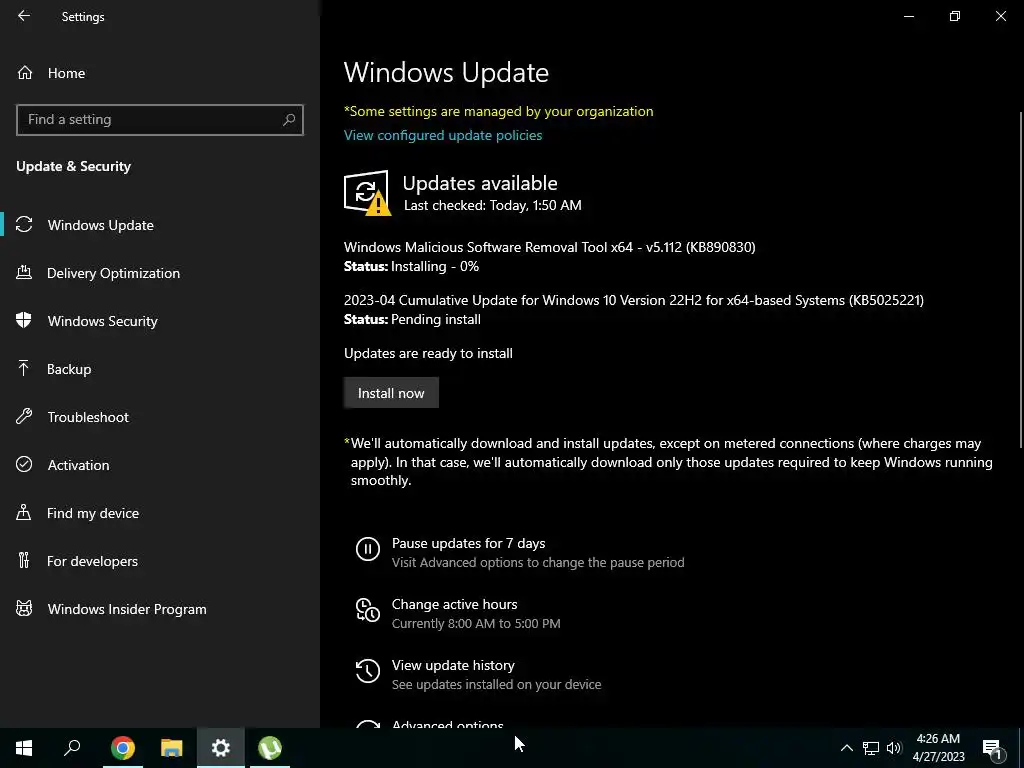This screenshot has width=1024, height=768.
Task: Click the active hours clock icon
Action: click(368, 610)
